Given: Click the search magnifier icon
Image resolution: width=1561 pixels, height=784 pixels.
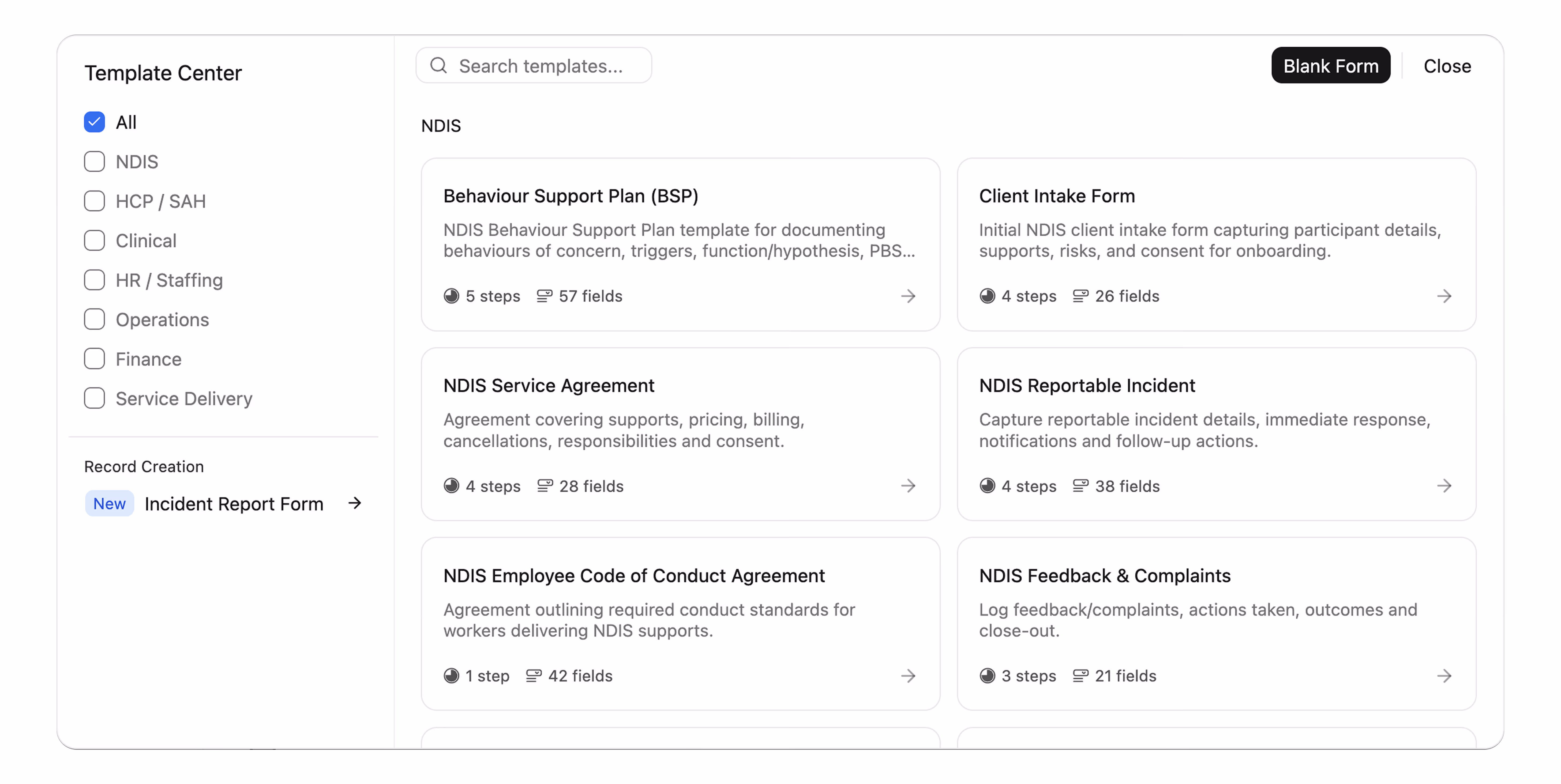Looking at the screenshot, I should click(x=439, y=65).
